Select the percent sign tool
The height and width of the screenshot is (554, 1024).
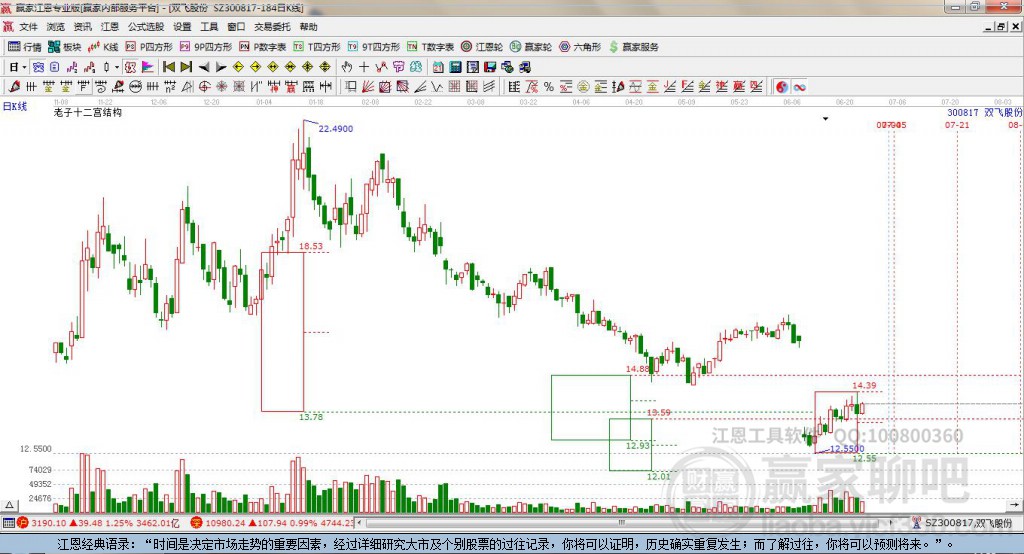[549, 87]
